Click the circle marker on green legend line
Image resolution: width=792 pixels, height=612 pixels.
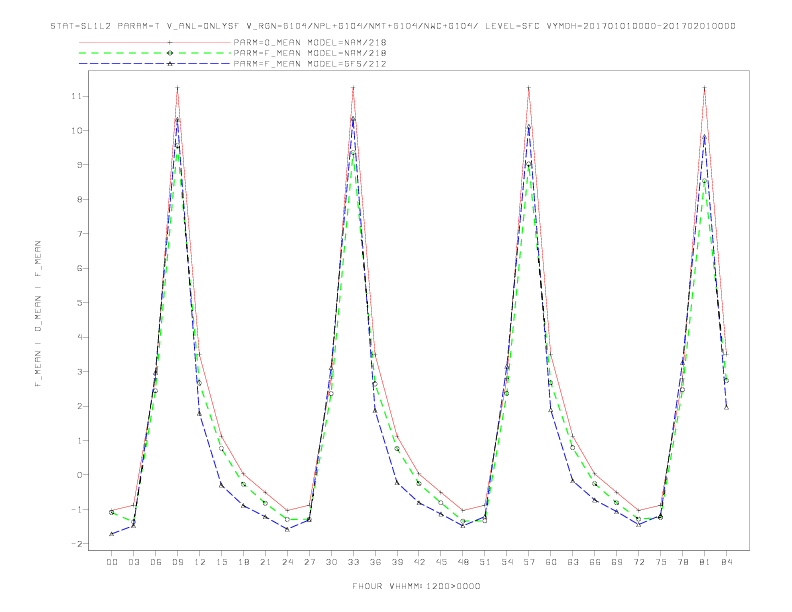click(170, 53)
